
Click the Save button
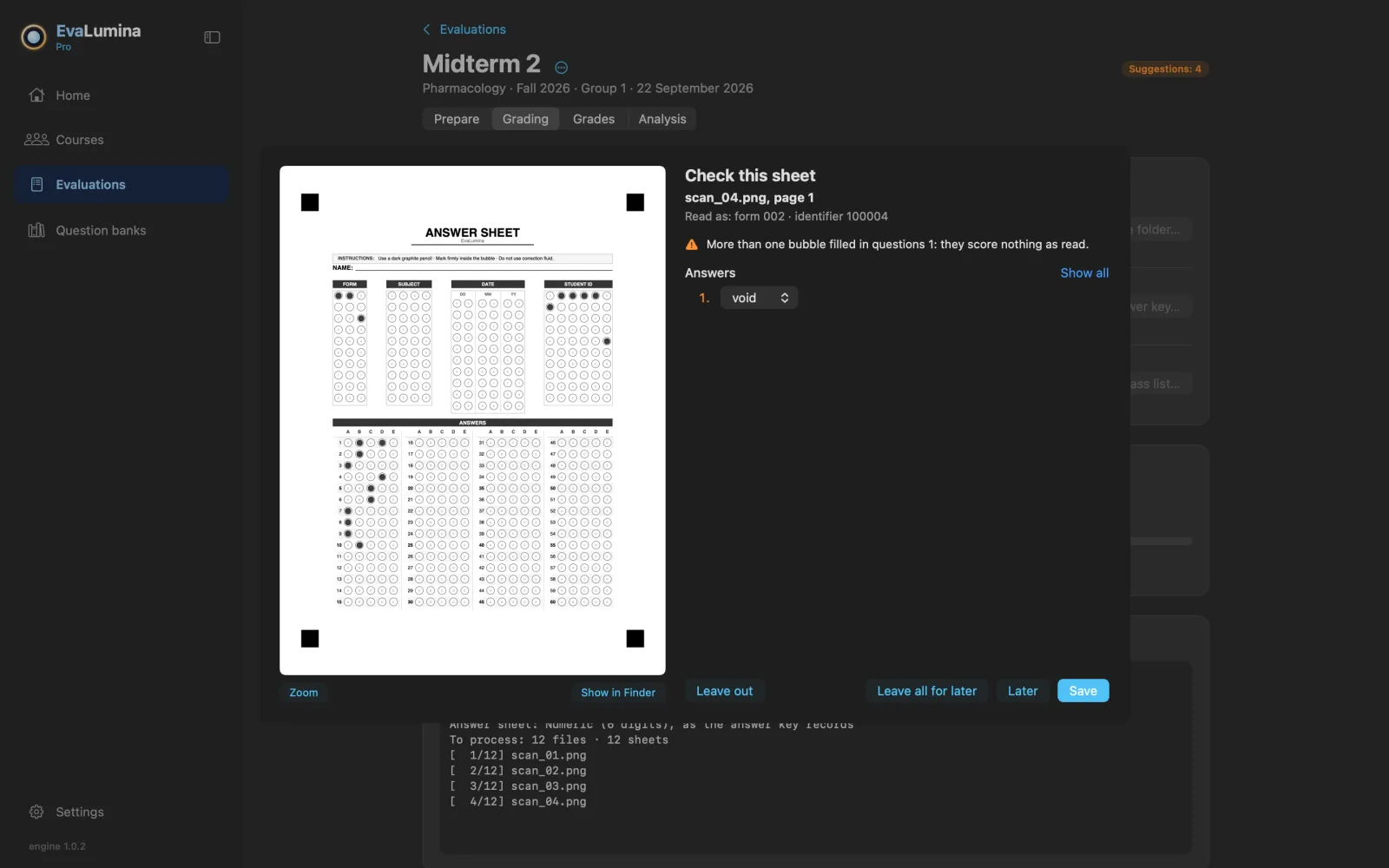pos(1083,691)
